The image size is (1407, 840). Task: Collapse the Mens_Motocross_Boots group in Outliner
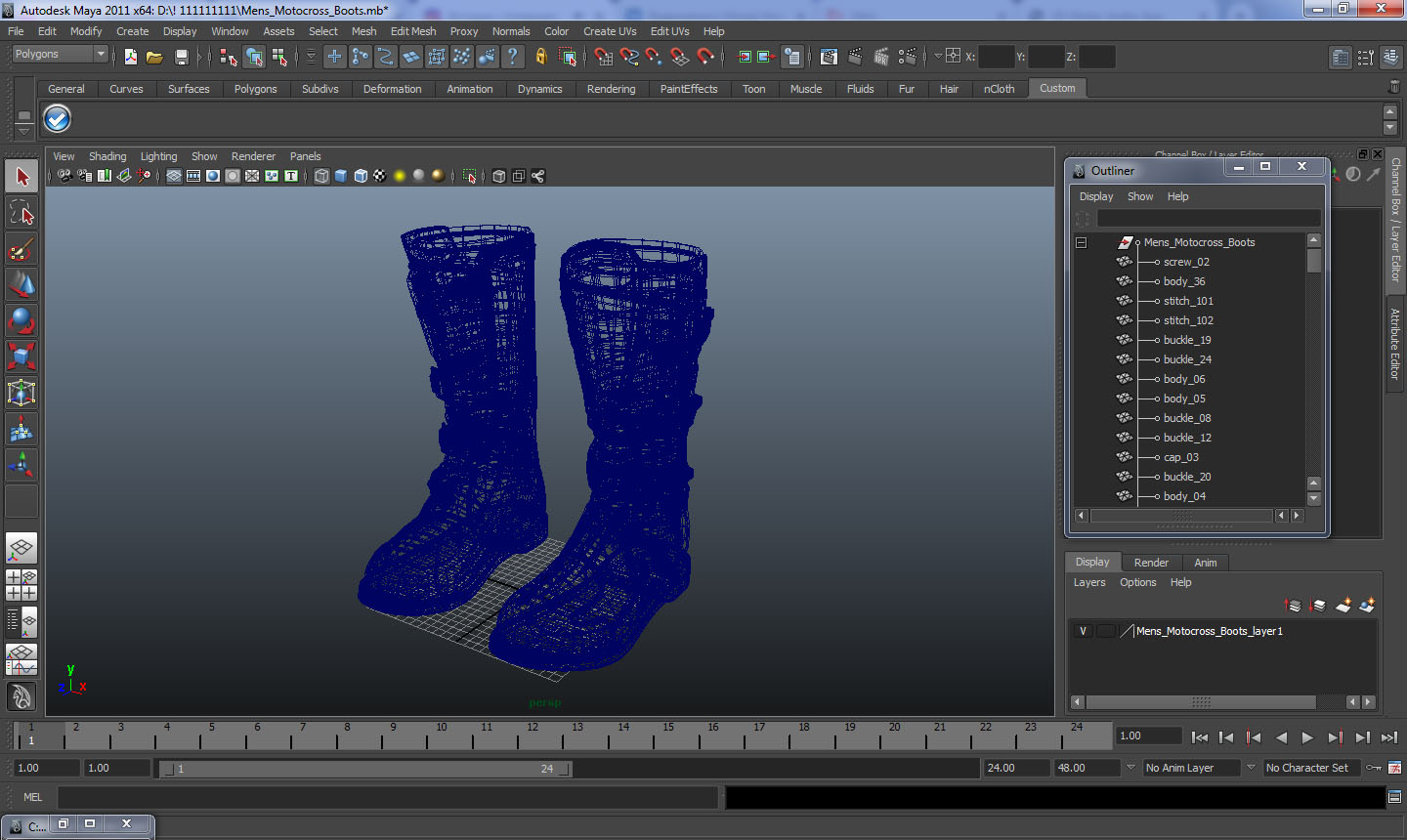pos(1082,242)
